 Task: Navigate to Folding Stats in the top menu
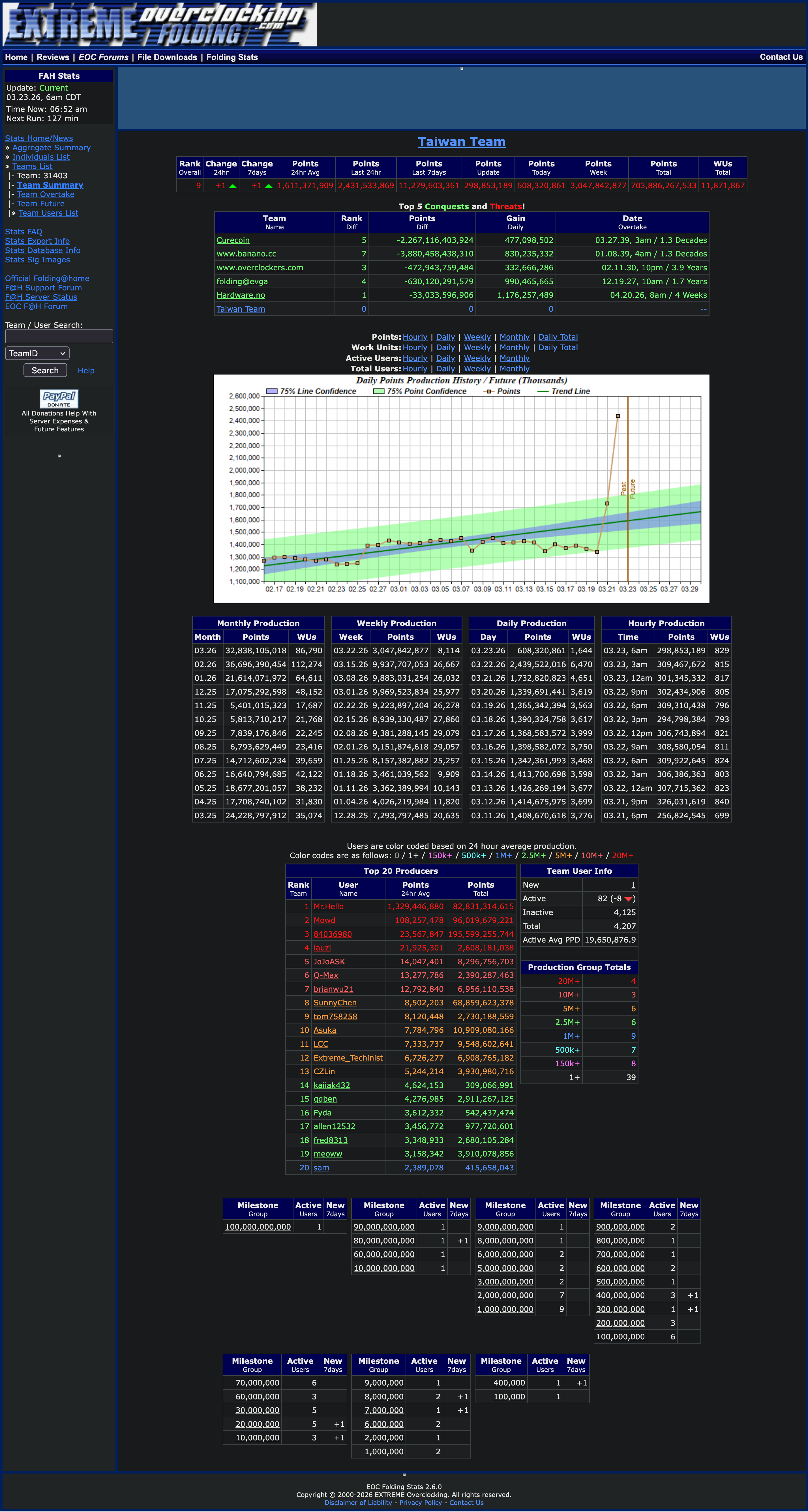coord(232,57)
